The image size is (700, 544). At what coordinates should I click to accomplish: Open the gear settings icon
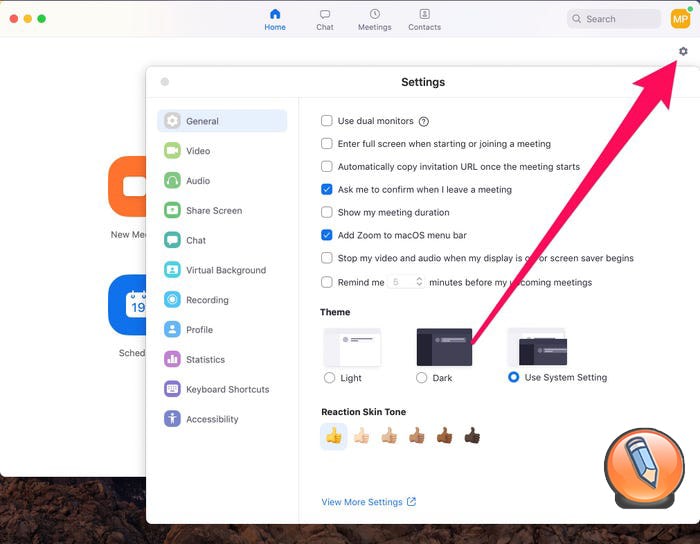coord(683,51)
